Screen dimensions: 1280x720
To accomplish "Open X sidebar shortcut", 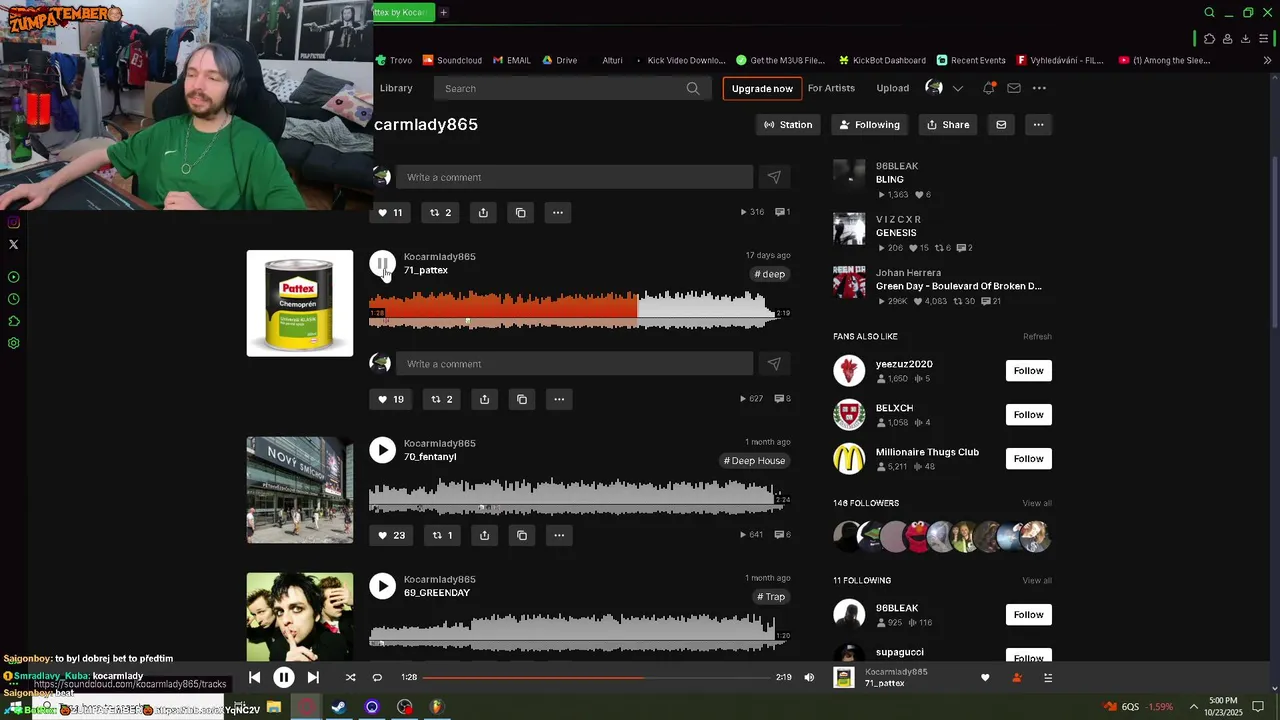I will click(13, 244).
